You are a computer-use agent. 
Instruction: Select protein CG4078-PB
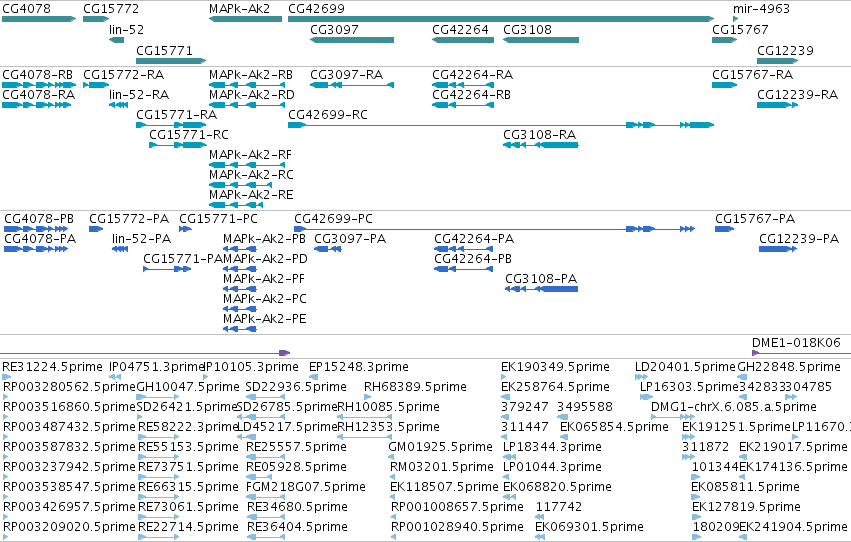[x=39, y=219]
